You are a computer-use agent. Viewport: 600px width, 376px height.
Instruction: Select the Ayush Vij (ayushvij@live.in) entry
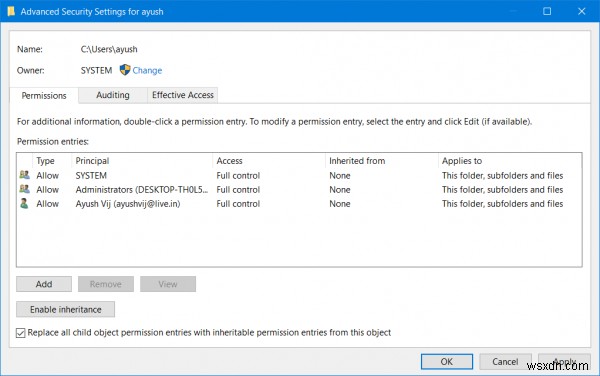[128, 204]
